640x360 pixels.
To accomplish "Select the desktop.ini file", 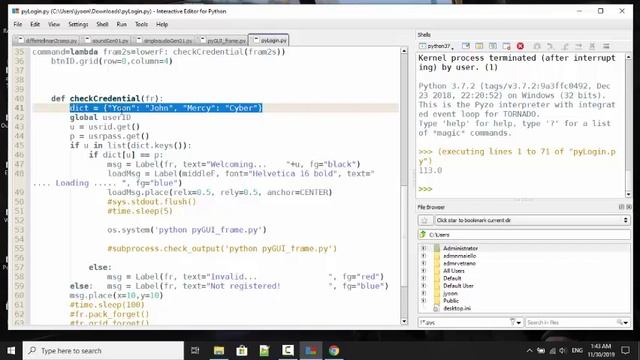I will tap(457, 308).
